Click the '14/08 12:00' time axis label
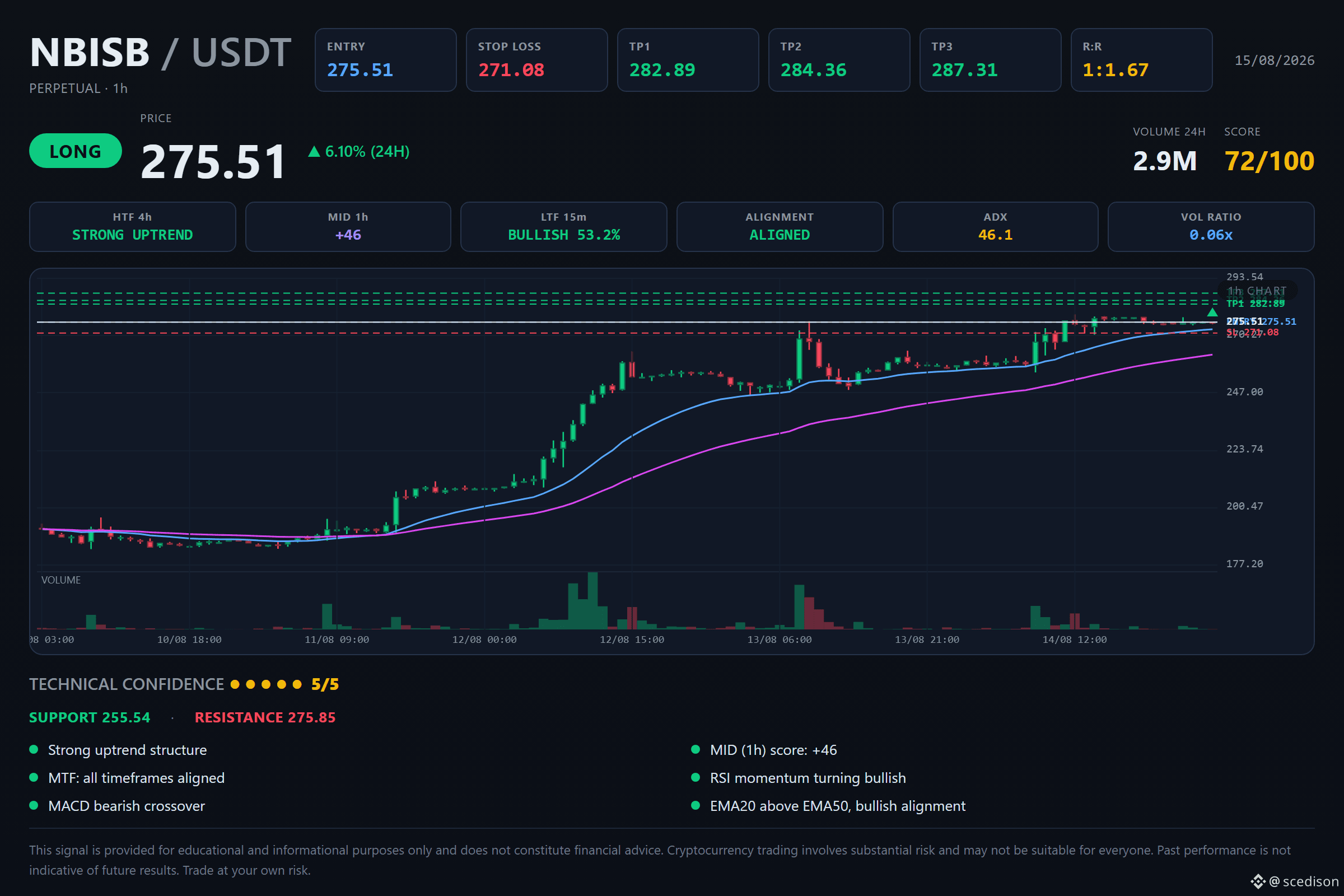The height and width of the screenshot is (896, 1344). pyautogui.click(x=1074, y=640)
